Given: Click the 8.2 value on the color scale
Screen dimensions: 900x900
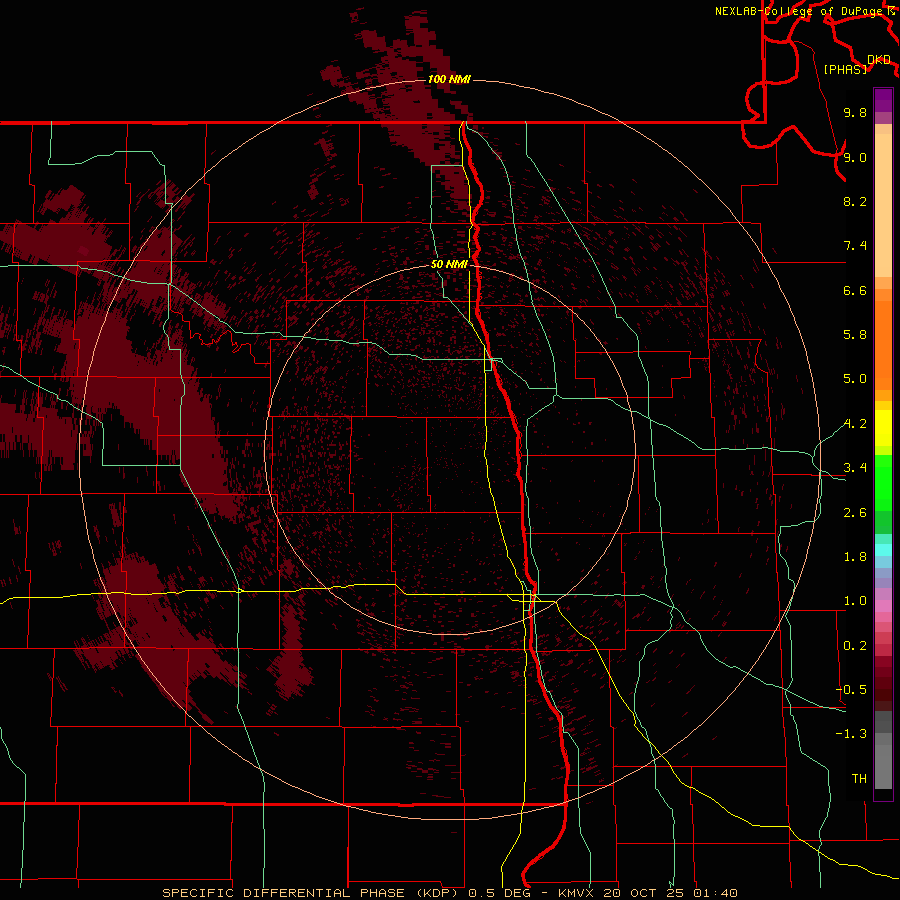Looking at the screenshot, I should (x=855, y=201).
